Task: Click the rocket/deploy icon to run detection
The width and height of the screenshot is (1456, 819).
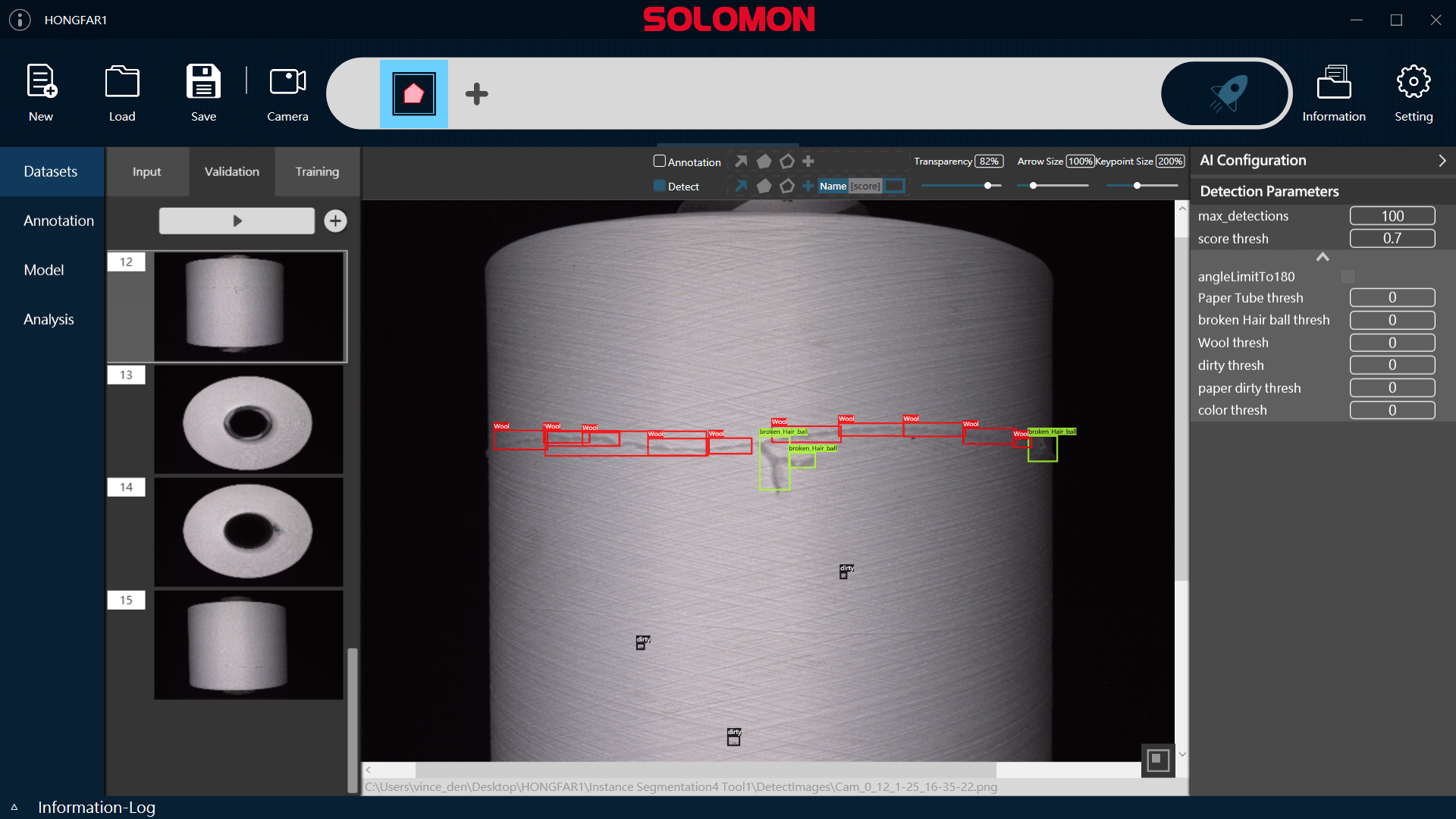Action: tap(1227, 92)
